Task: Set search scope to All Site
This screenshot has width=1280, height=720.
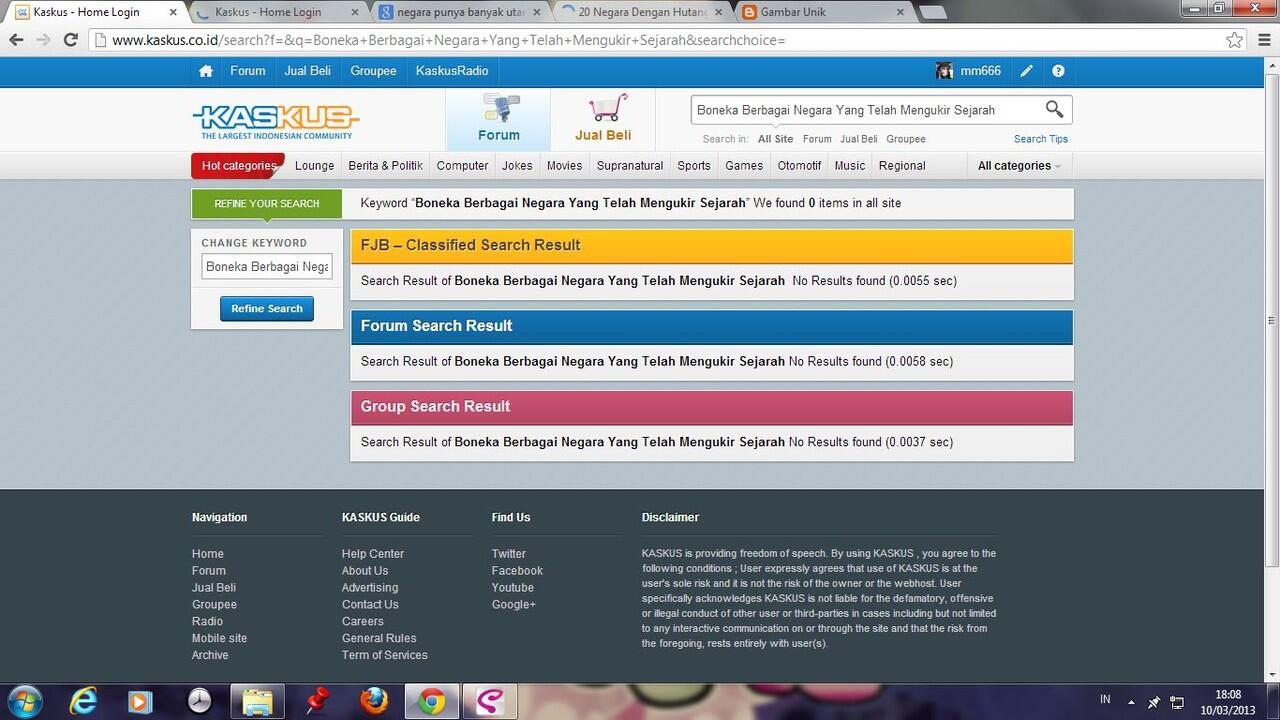Action: coord(775,139)
